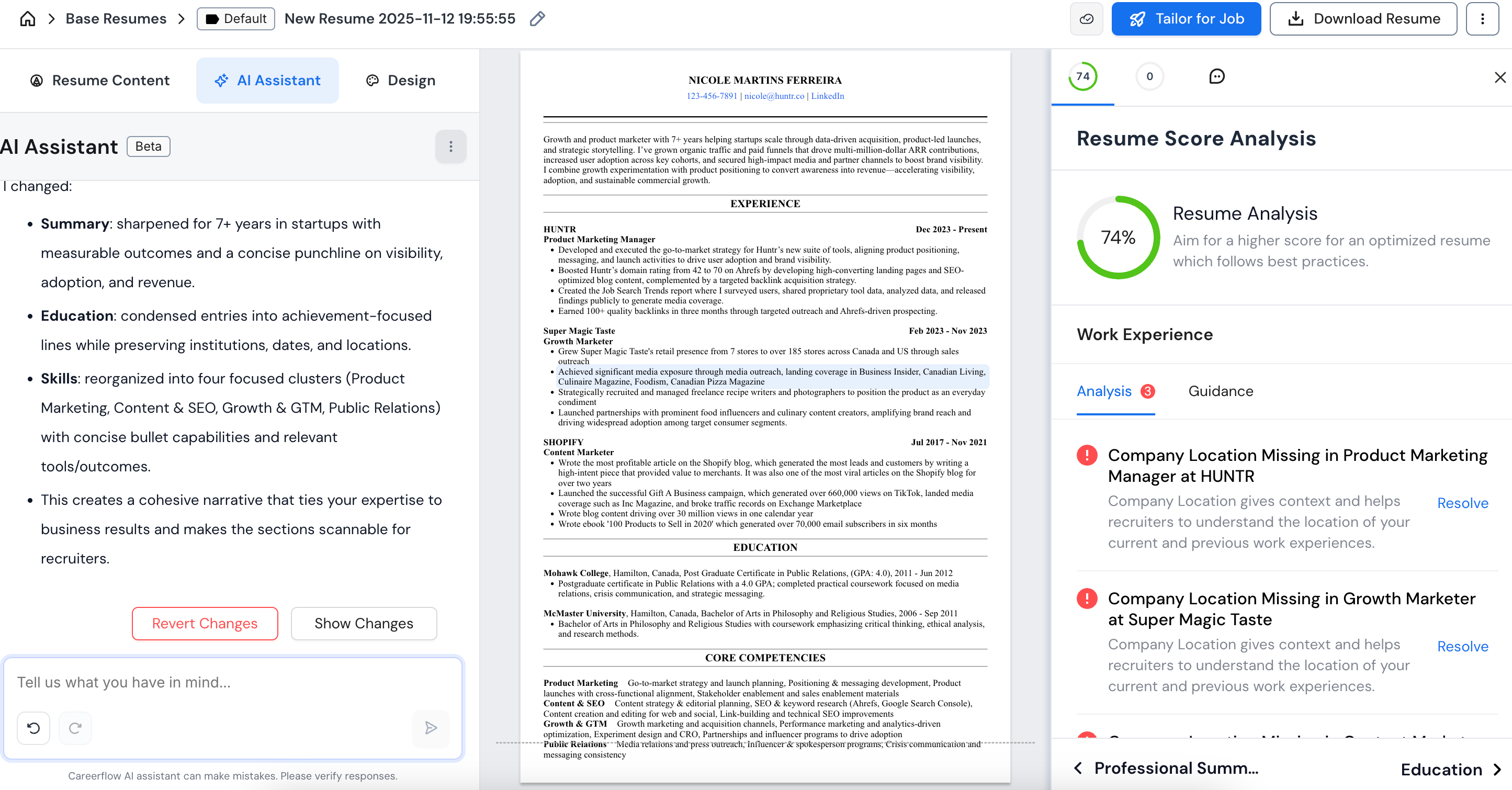Click the Revert Changes button
This screenshot has height=790, width=1512.
pyautogui.click(x=205, y=623)
